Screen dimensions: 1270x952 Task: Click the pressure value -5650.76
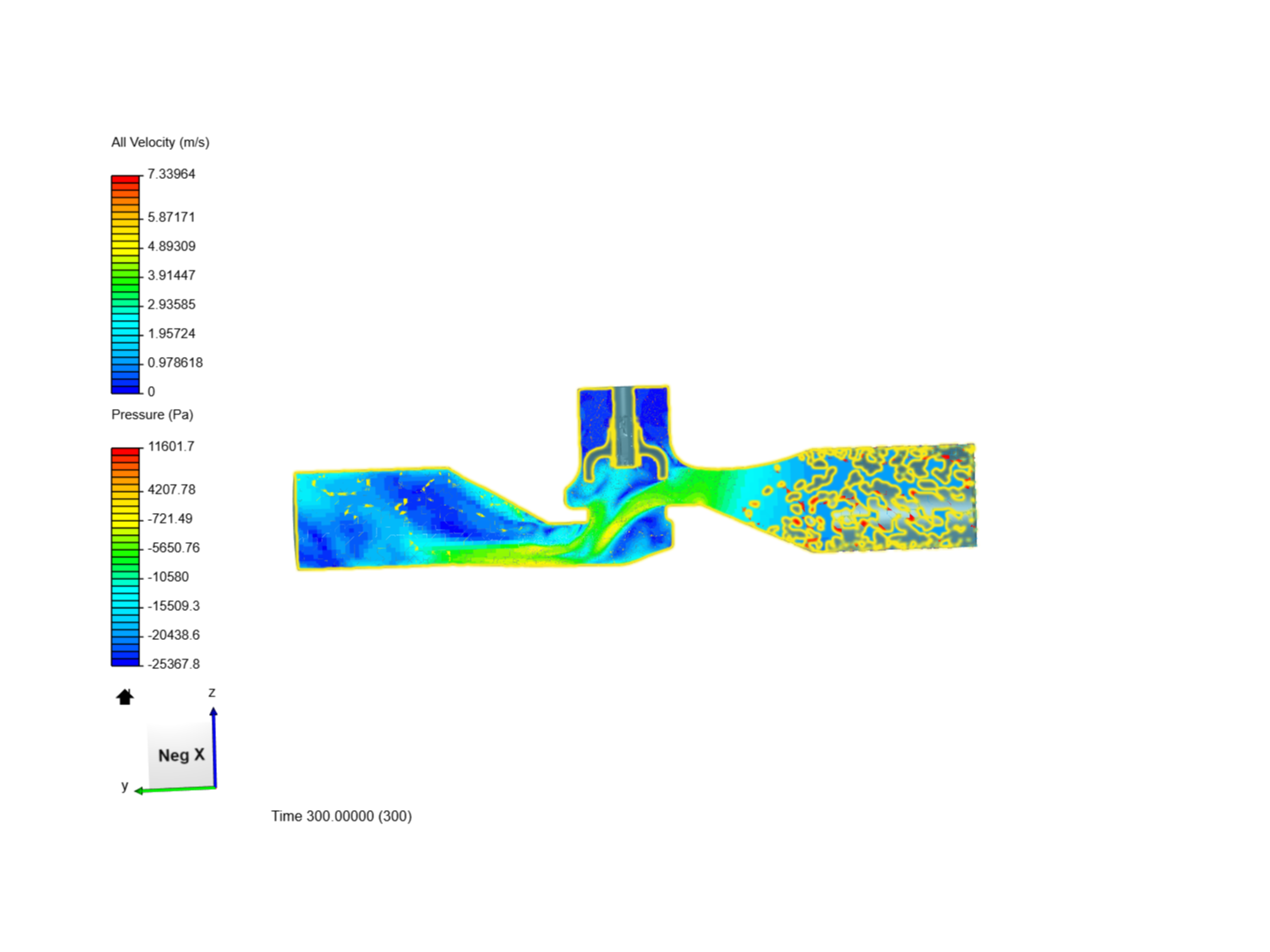pyautogui.click(x=174, y=547)
